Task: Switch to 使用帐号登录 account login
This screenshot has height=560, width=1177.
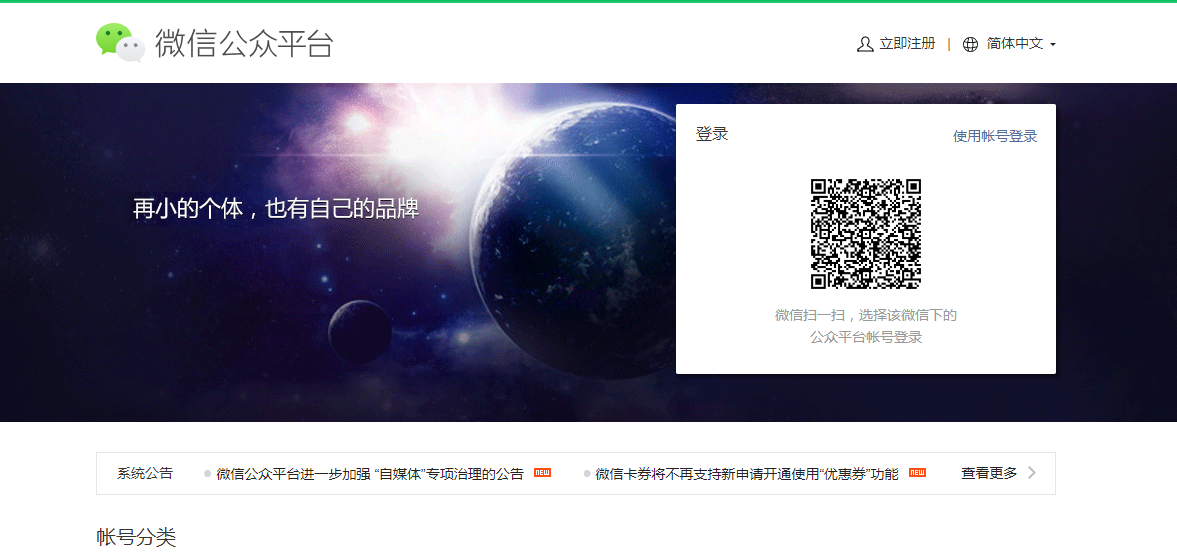Action: pyautogui.click(x=995, y=136)
